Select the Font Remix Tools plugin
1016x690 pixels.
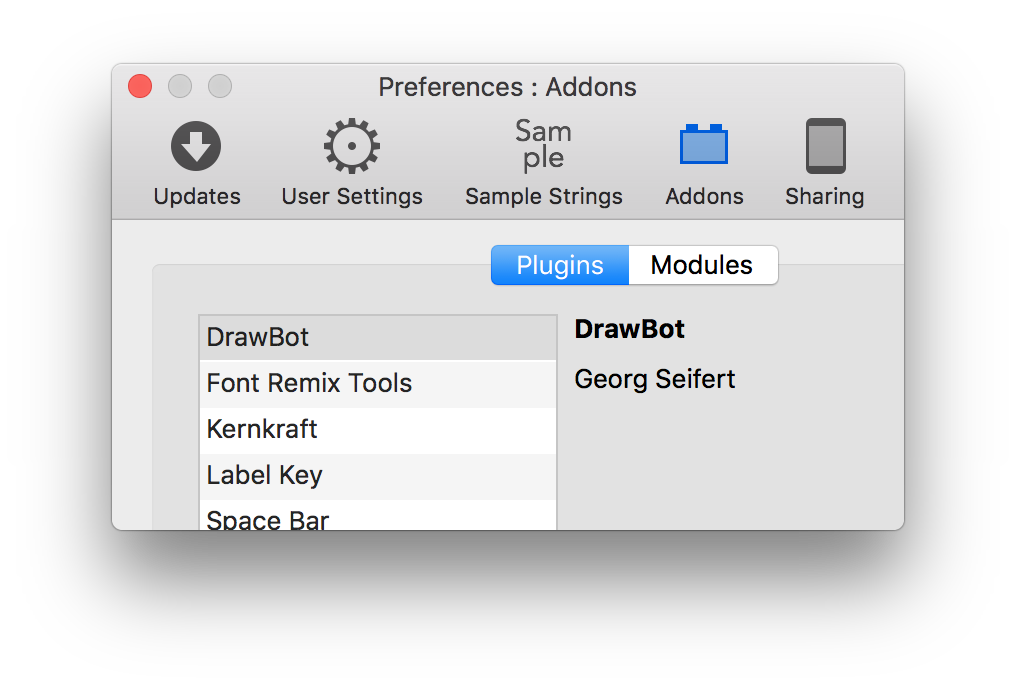click(x=377, y=383)
